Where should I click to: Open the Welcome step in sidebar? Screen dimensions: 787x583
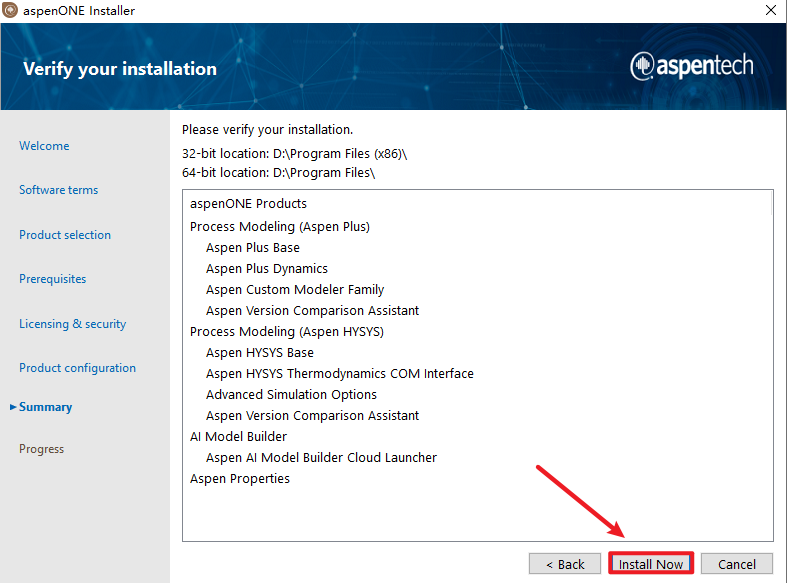click(44, 146)
